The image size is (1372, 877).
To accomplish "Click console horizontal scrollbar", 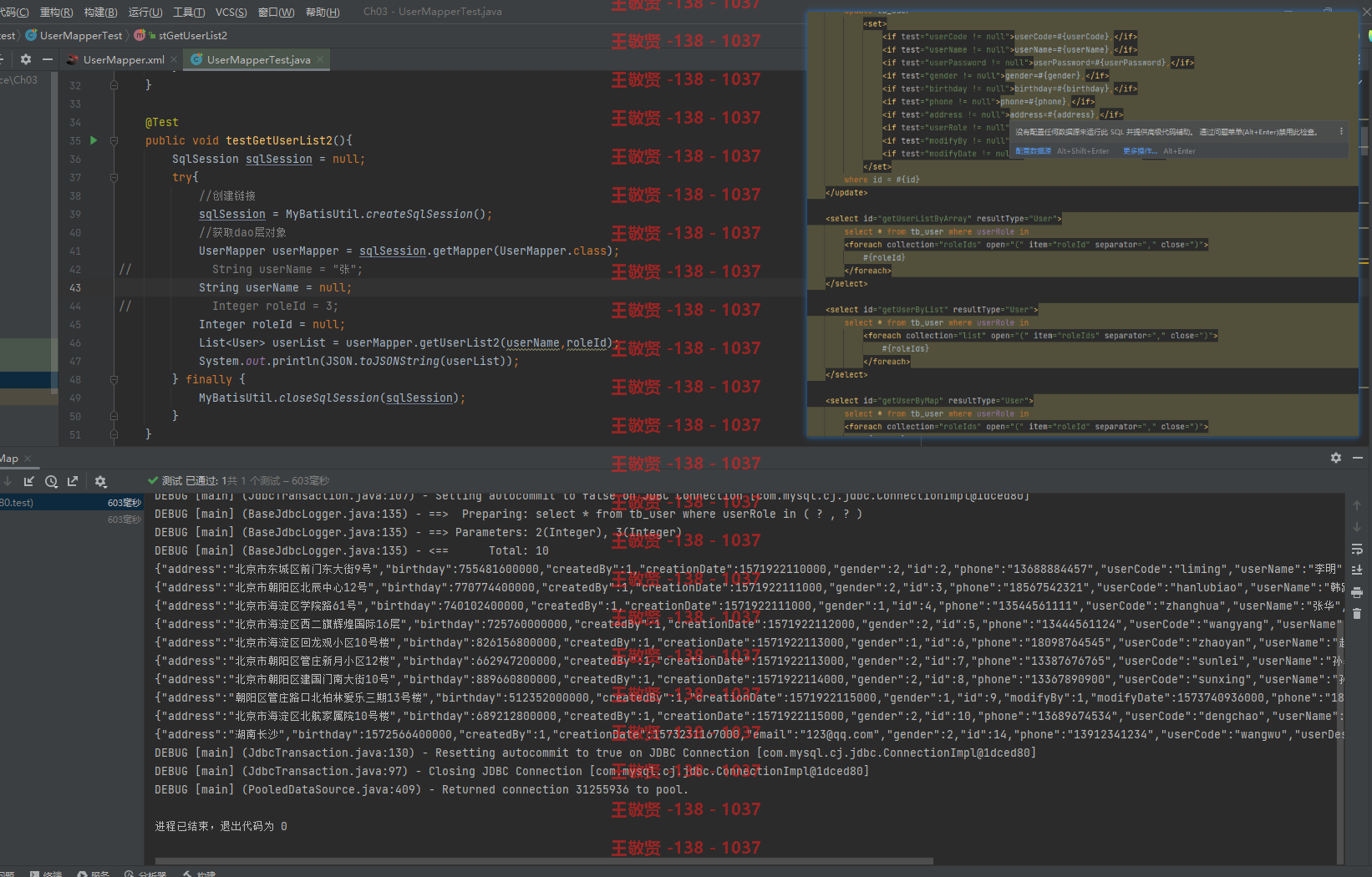I will point(544,860).
